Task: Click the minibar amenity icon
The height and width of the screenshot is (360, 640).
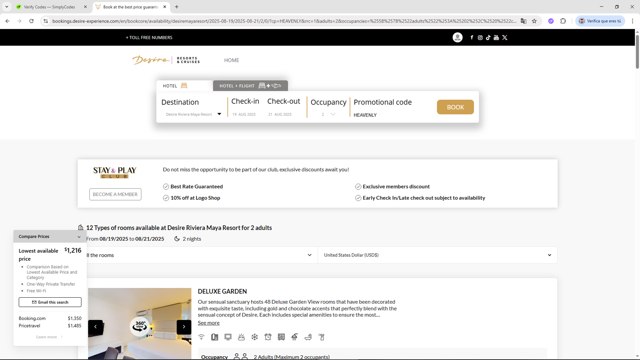Action: (x=215, y=337)
